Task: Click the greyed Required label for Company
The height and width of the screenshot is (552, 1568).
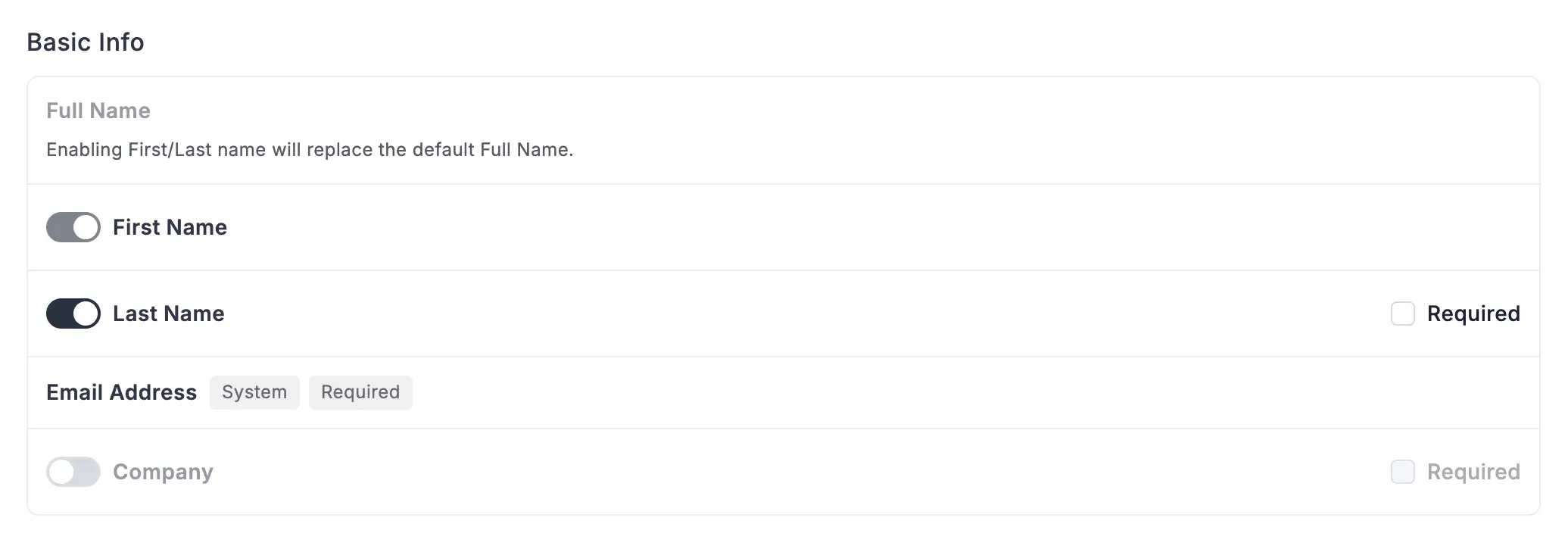Action: 1473,471
